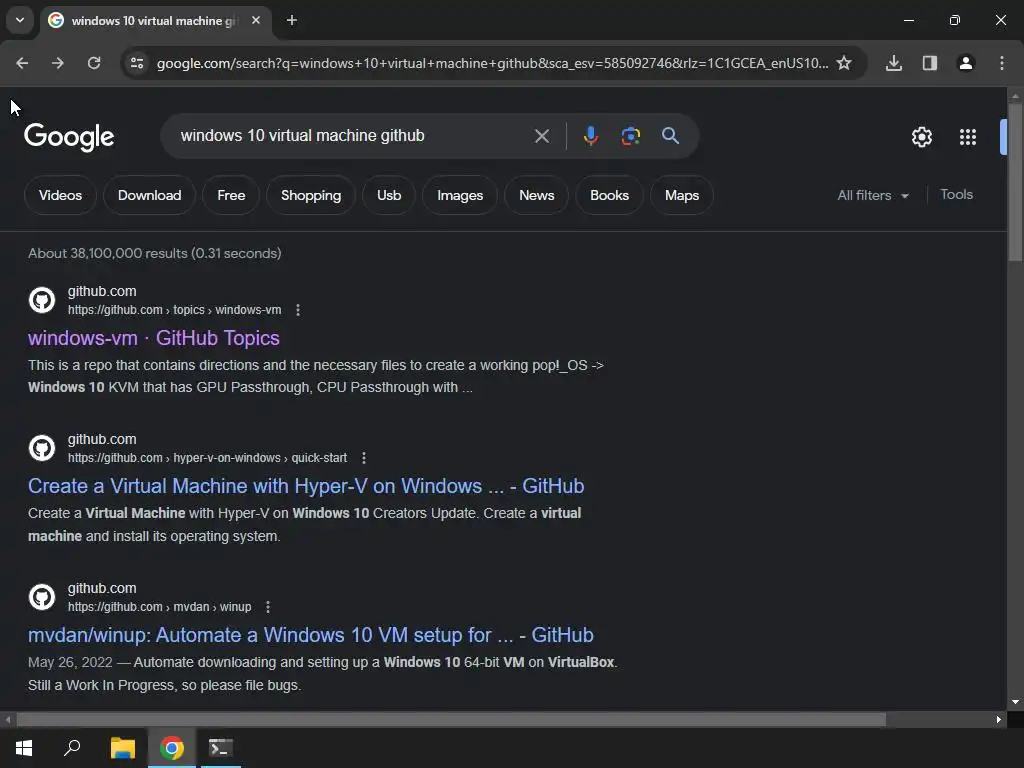Open windows-vm GitHub Topics result
1024x768 pixels.
[x=153, y=338]
